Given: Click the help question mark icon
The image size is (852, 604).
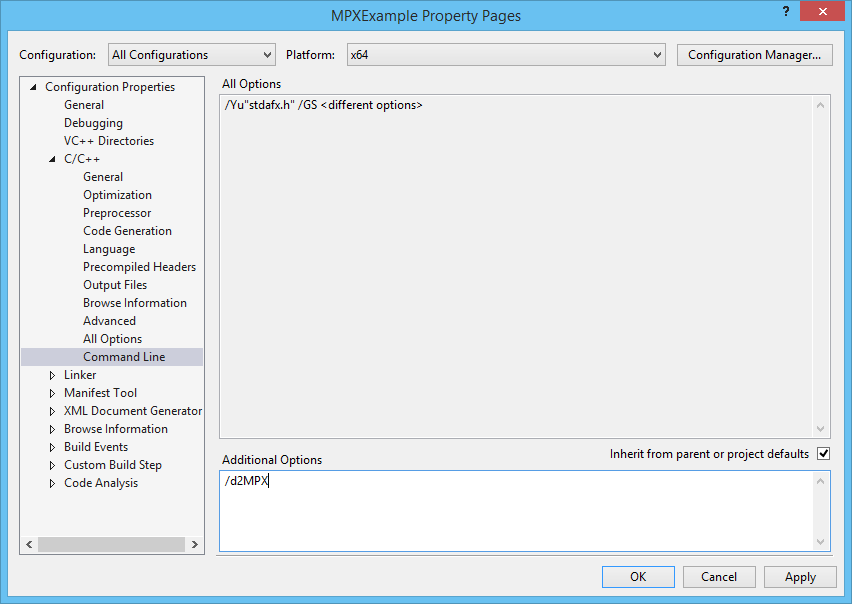Looking at the screenshot, I should (x=786, y=11).
